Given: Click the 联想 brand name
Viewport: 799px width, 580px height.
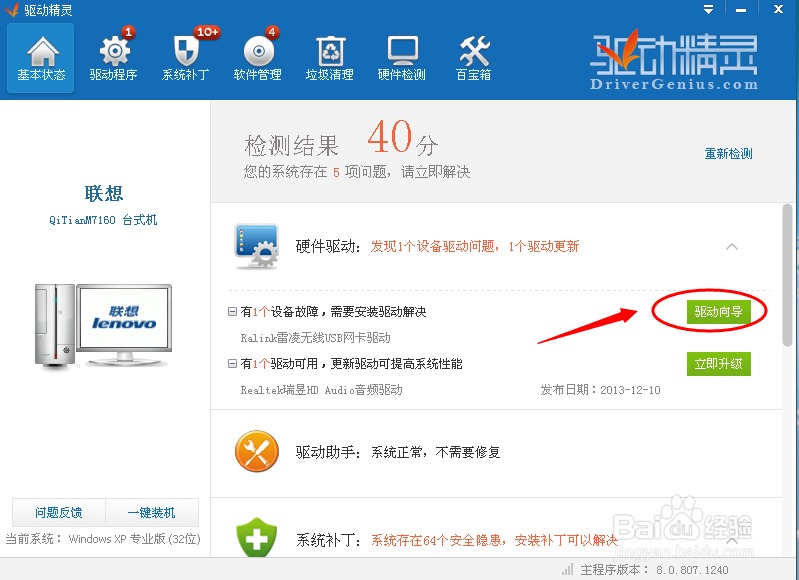Looking at the screenshot, I should coord(104,194).
